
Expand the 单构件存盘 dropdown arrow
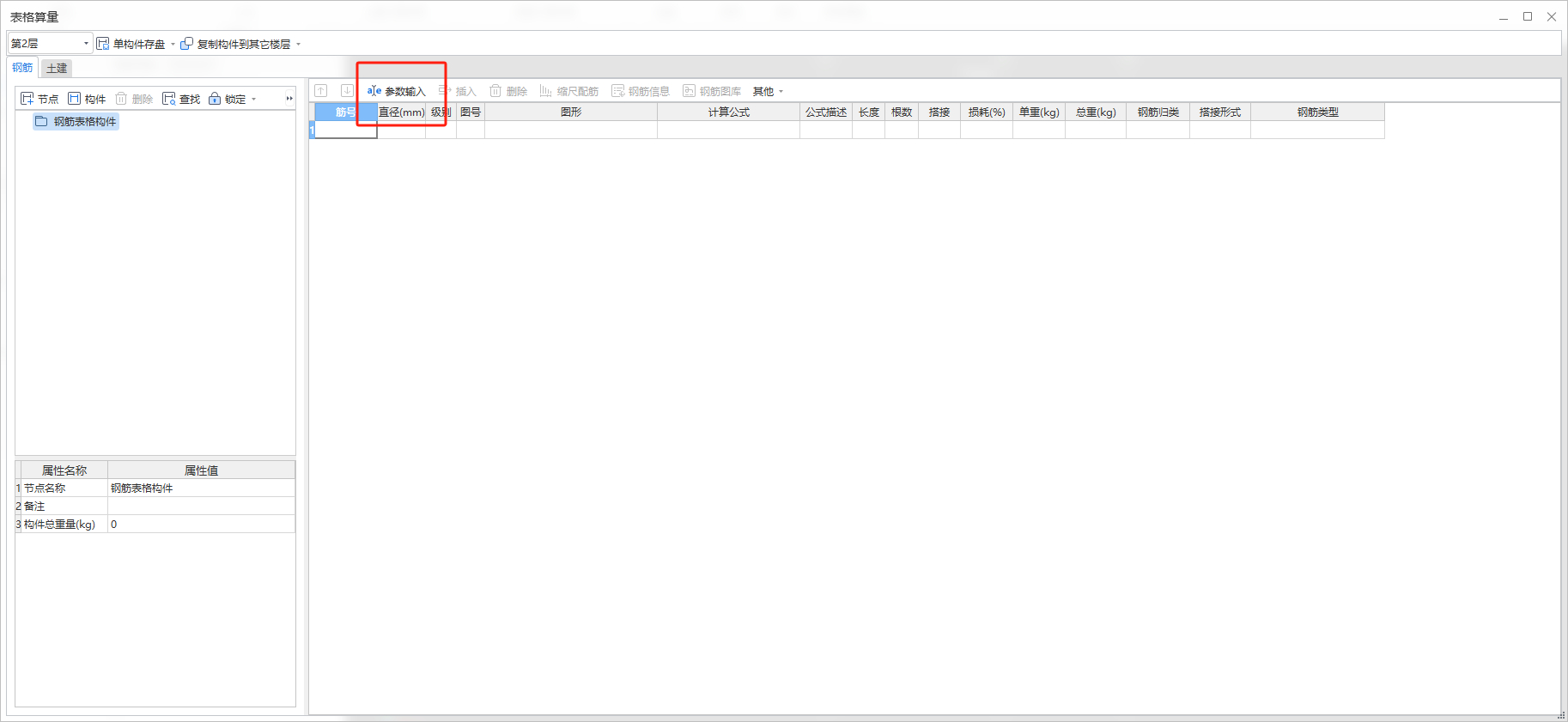173,44
